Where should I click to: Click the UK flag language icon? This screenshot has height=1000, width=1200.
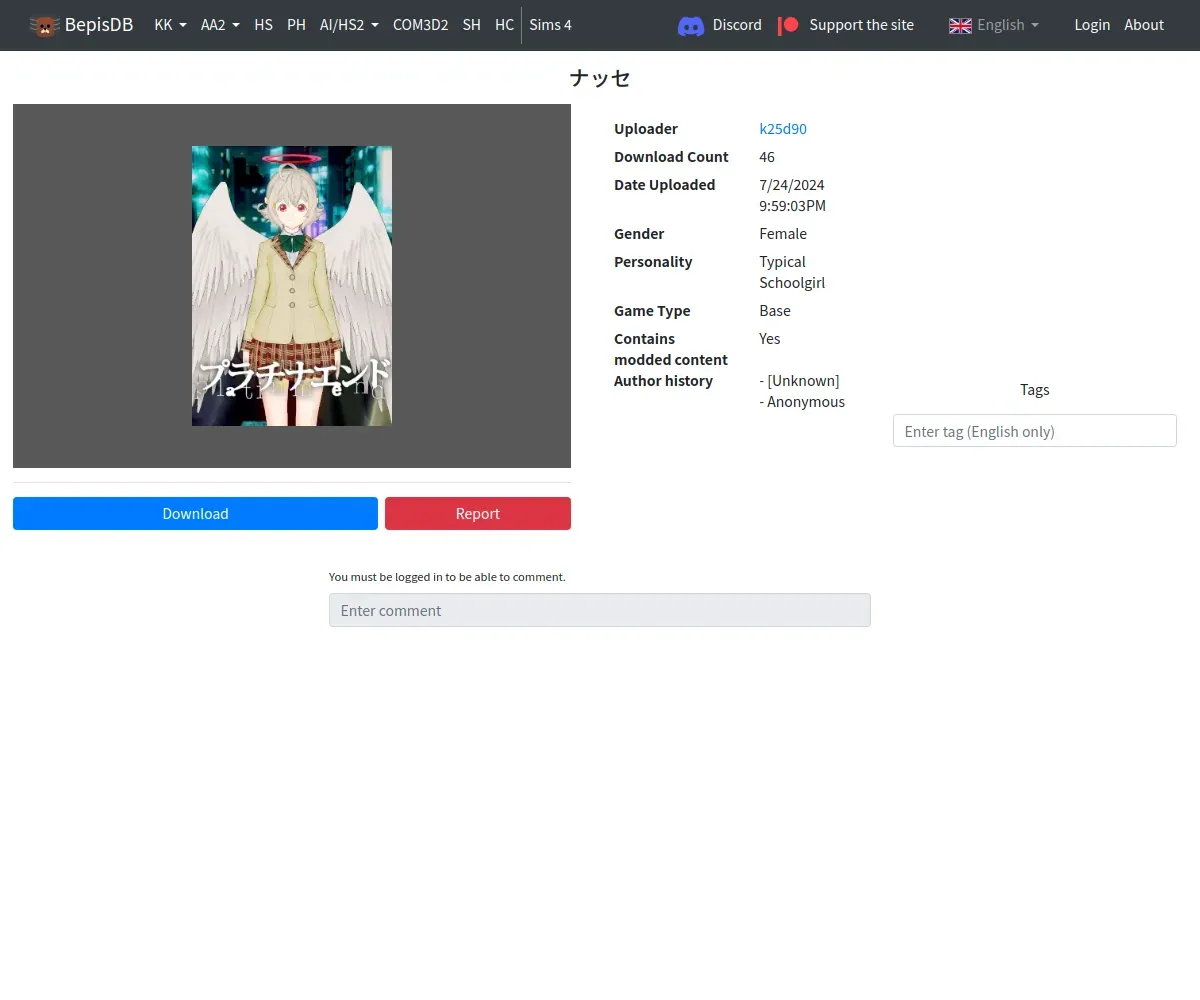pyautogui.click(x=960, y=25)
